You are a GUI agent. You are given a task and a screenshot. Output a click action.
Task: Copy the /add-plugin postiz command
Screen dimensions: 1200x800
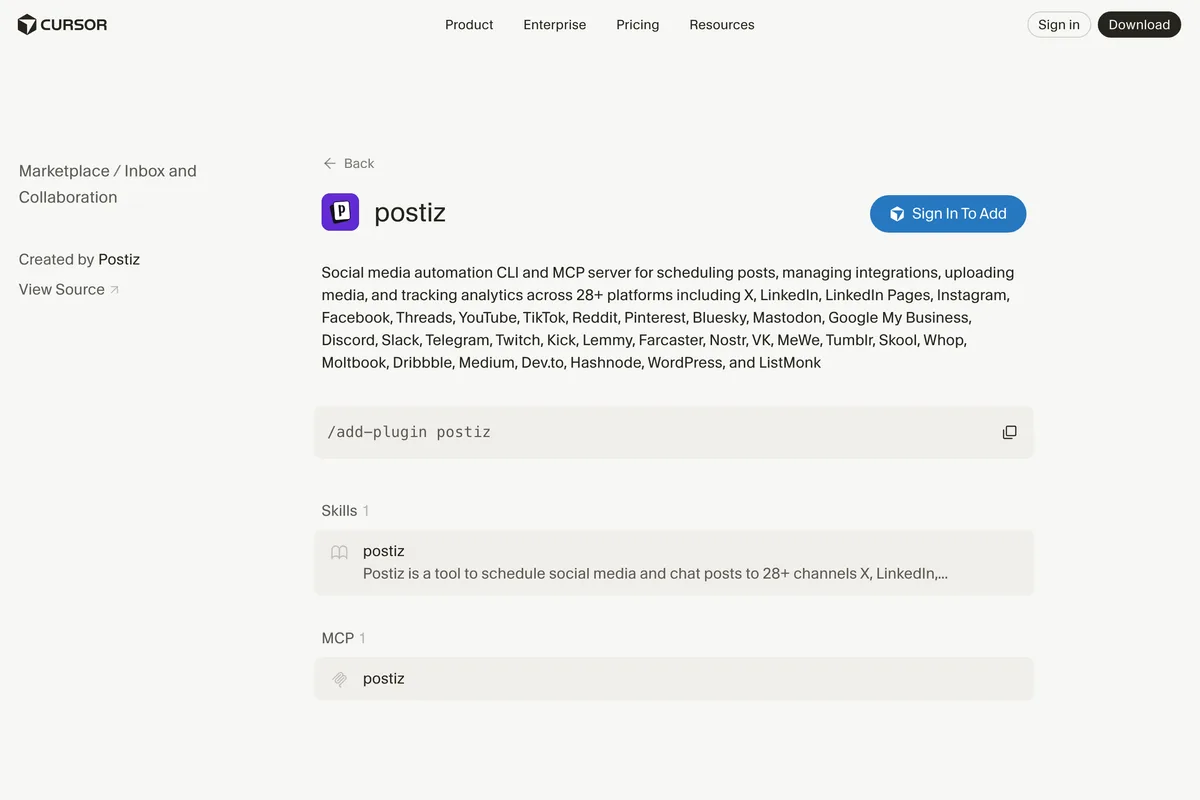(x=1010, y=432)
